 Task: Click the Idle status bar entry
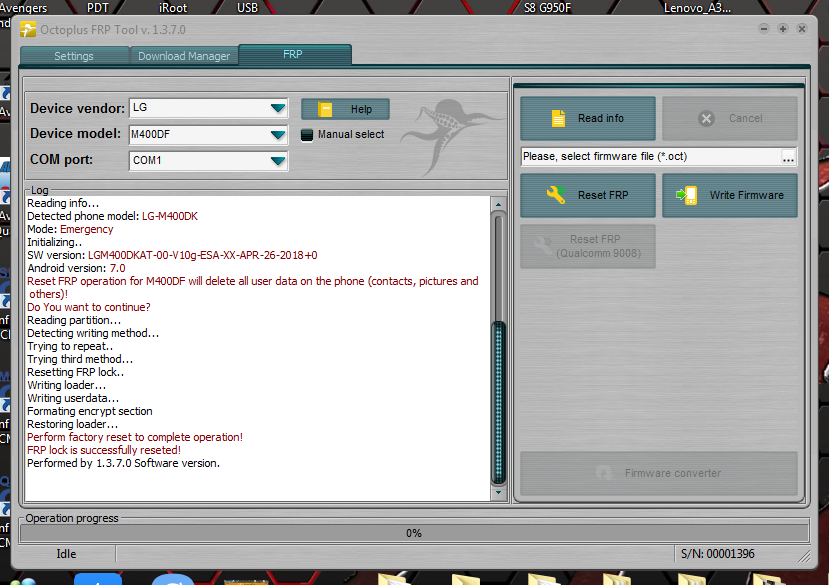click(67, 554)
